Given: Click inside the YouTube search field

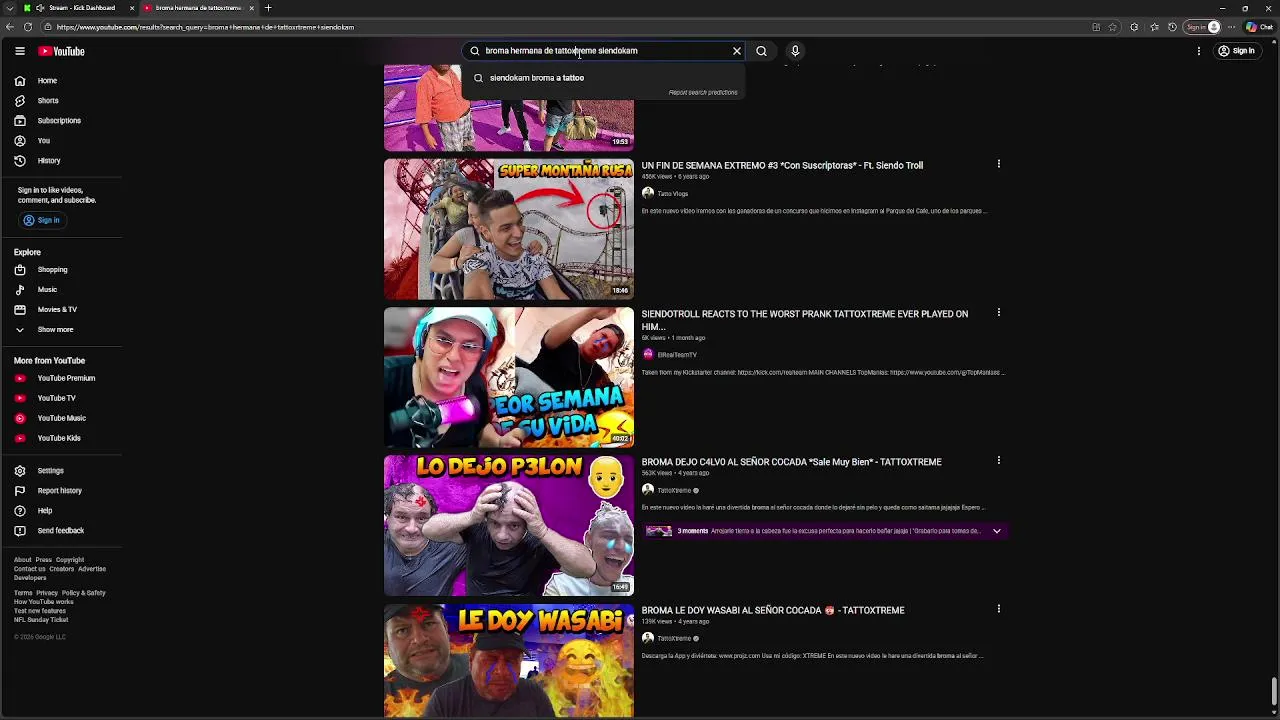Looking at the screenshot, I should (x=605, y=51).
